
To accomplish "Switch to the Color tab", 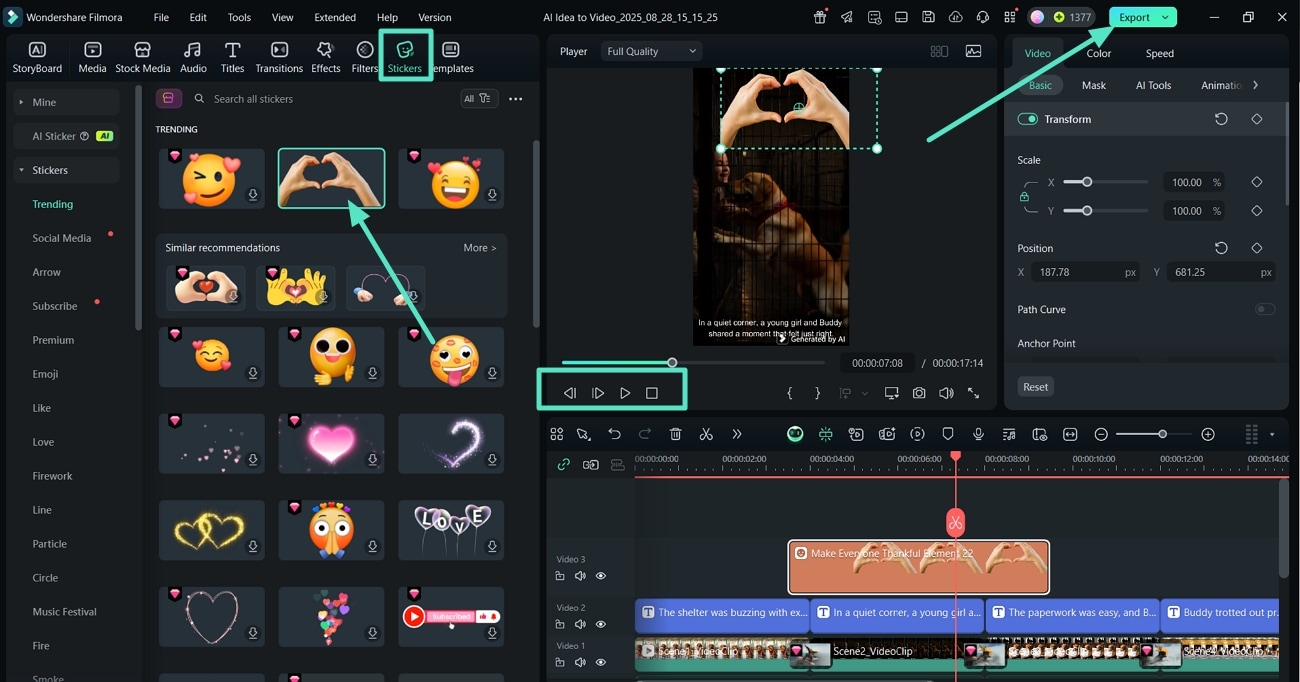I will 1098,53.
